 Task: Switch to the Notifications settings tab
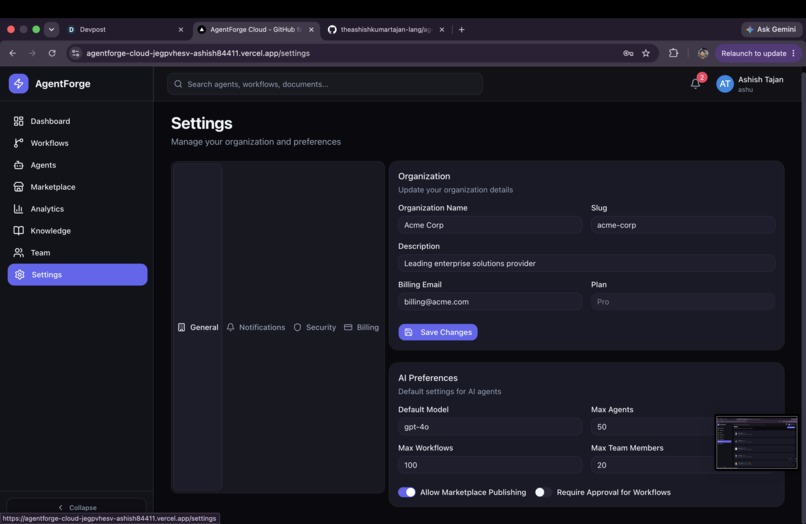point(255,327)
